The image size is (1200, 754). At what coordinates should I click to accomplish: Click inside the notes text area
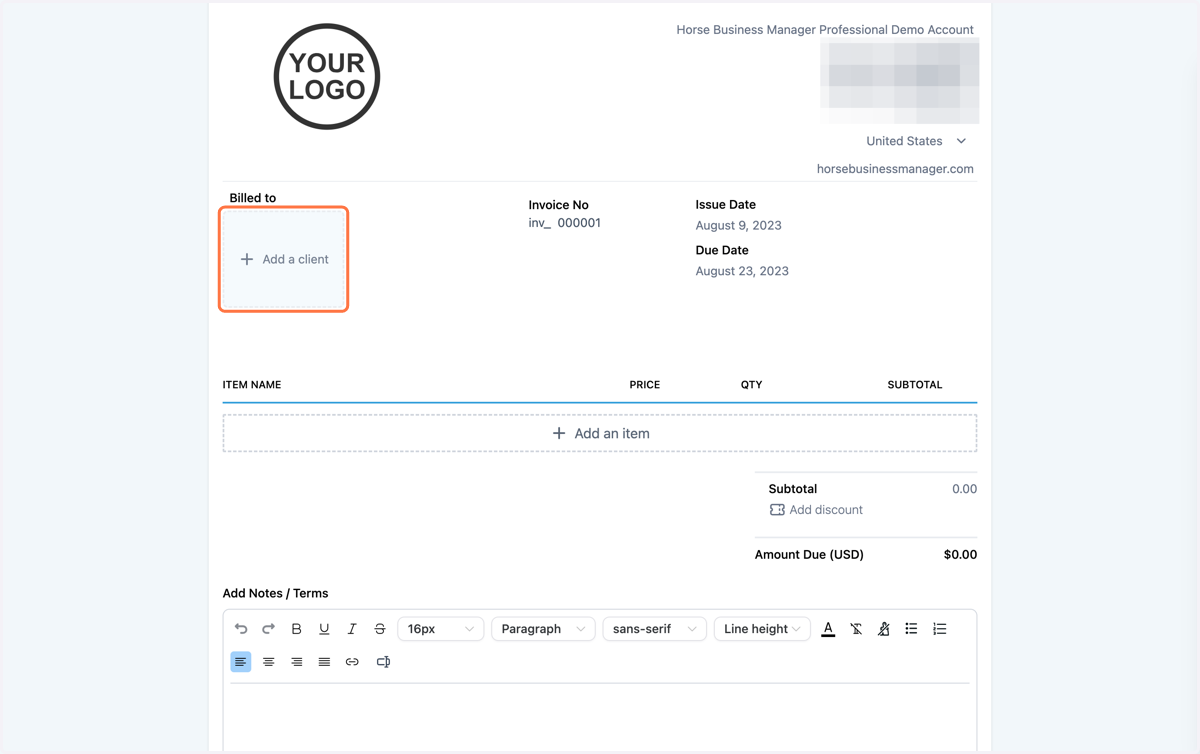point(600,718)
